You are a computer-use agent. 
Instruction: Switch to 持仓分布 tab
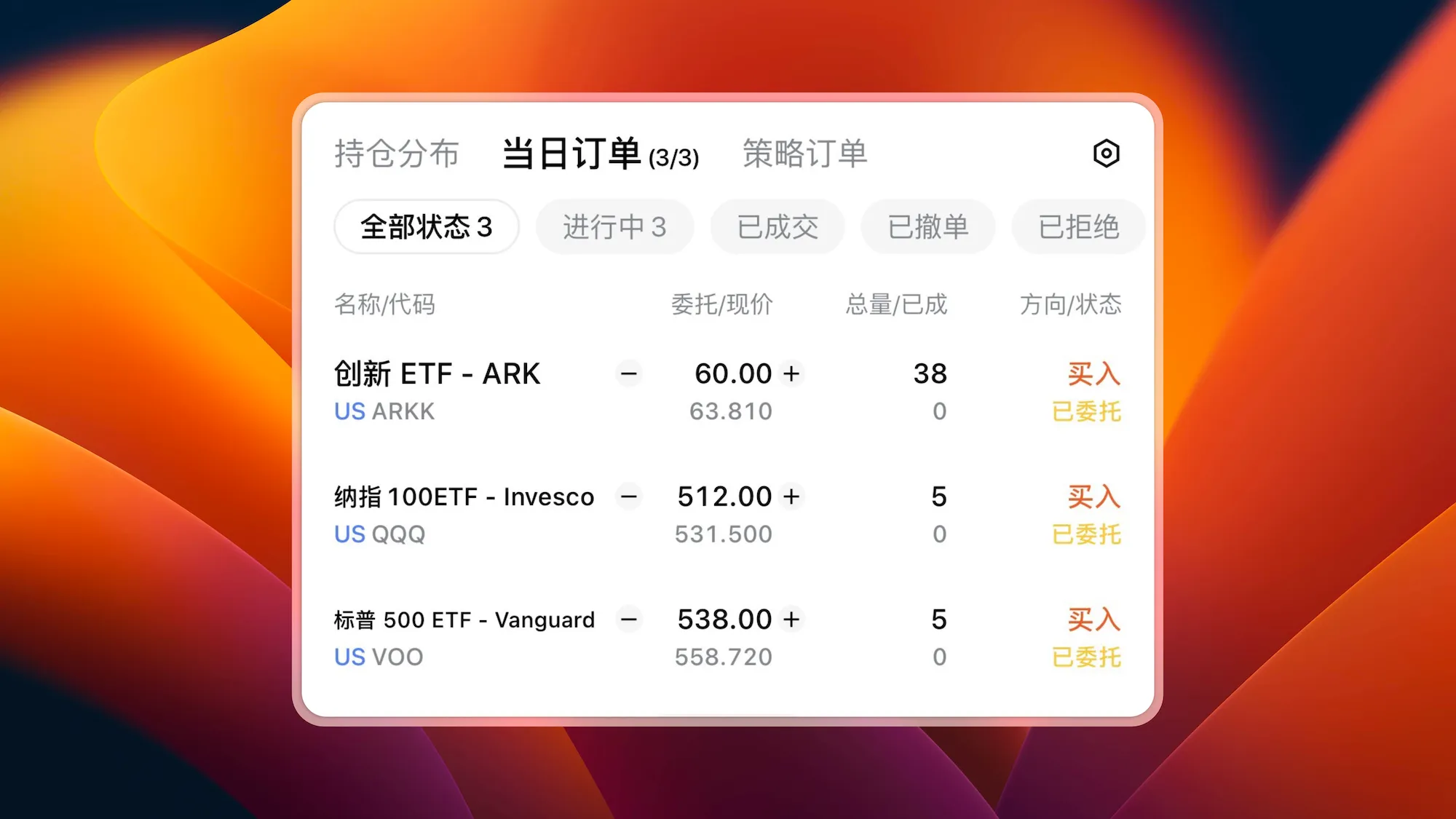[x=397, y=154]
